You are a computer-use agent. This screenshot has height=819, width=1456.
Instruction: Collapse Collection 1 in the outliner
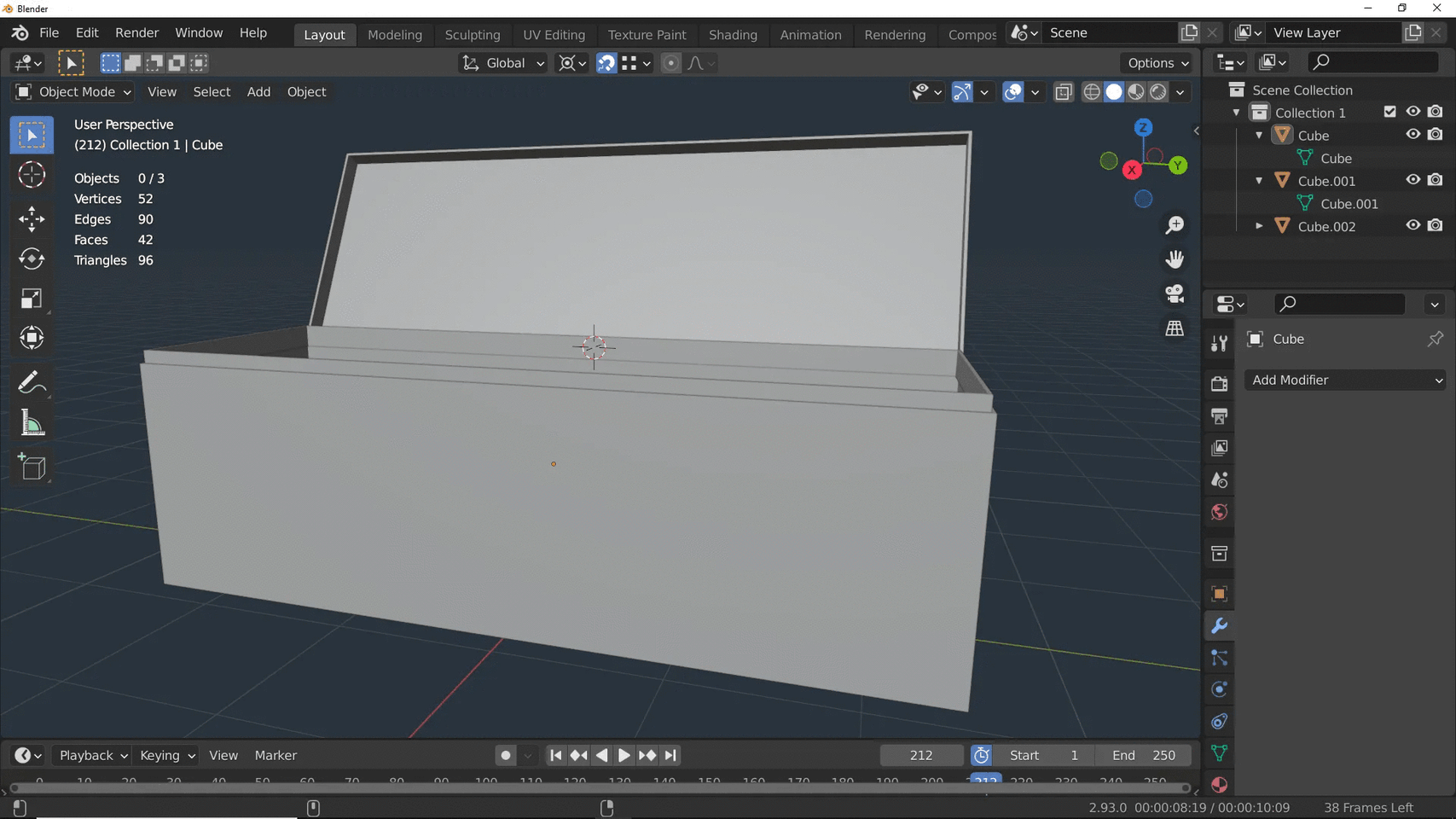pos(1236,113)
